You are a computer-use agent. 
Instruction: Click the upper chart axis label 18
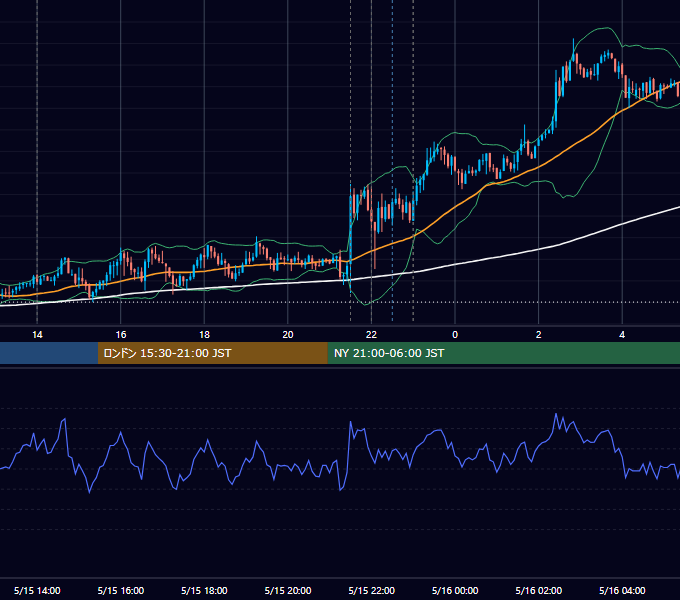point(204,335)
